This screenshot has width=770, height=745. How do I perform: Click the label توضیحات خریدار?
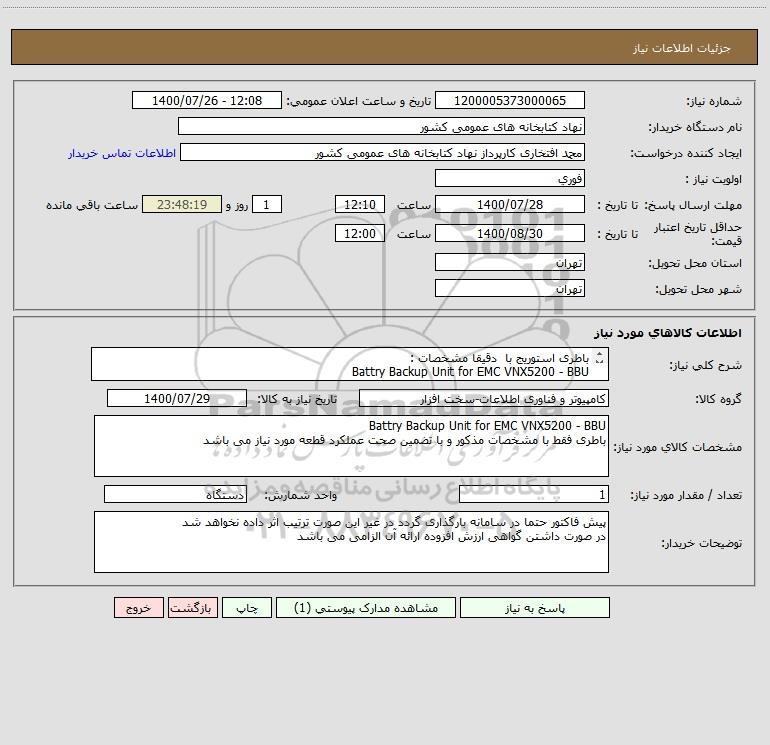pyautogui.click(x=701, y=544)
